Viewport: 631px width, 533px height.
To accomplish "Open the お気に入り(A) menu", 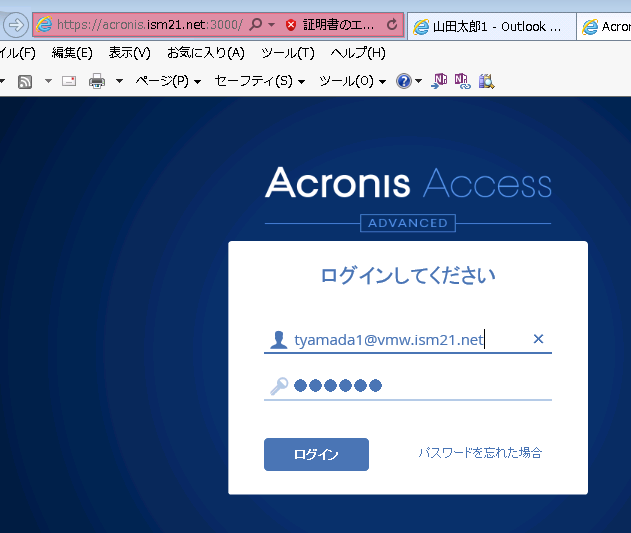I will point(205,53).
